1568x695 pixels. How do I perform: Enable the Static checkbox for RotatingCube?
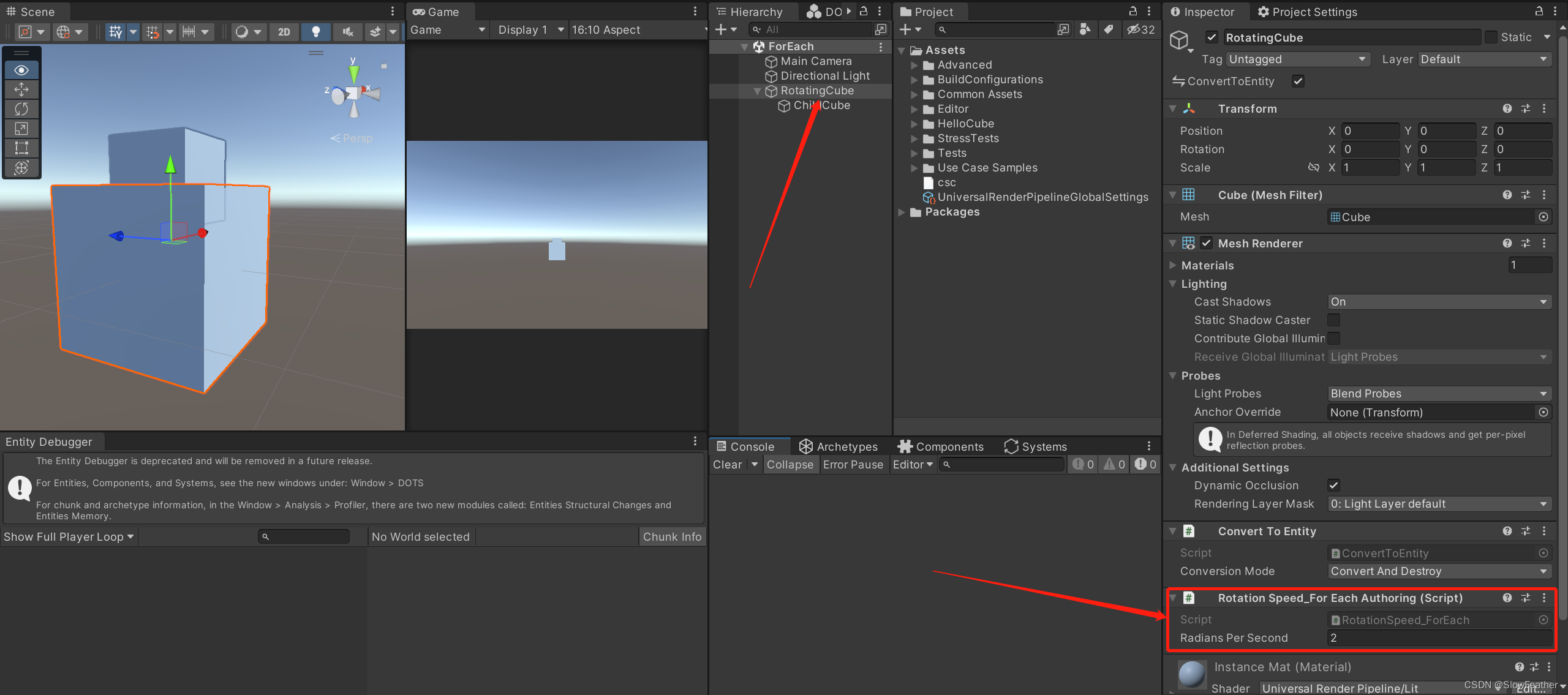(1491, 37)
